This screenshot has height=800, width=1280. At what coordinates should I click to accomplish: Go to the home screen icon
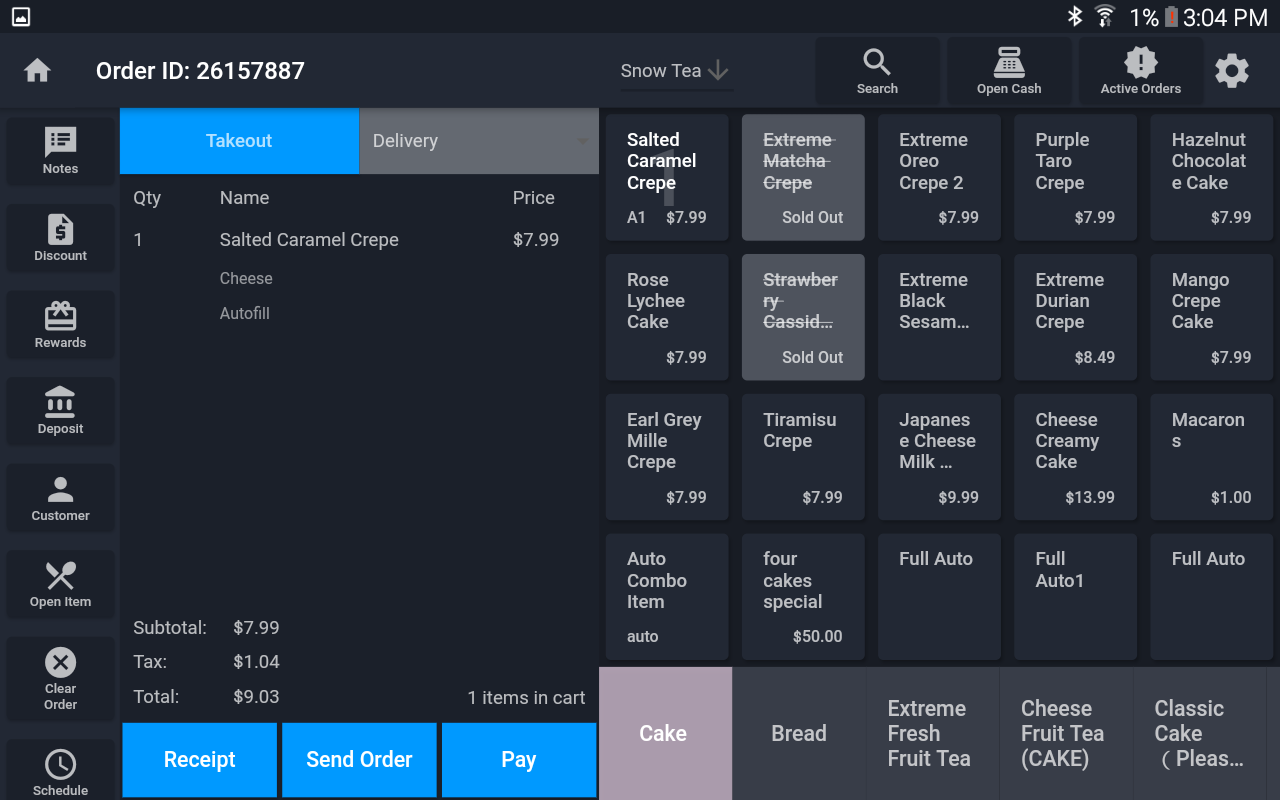coord(37,71)
